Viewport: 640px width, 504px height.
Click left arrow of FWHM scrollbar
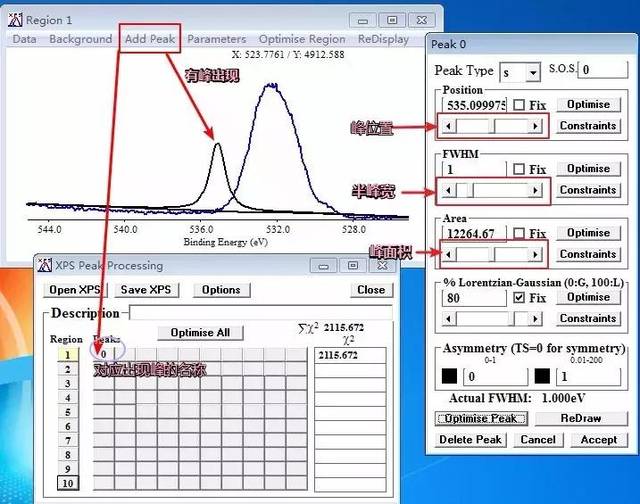(449, 190)
